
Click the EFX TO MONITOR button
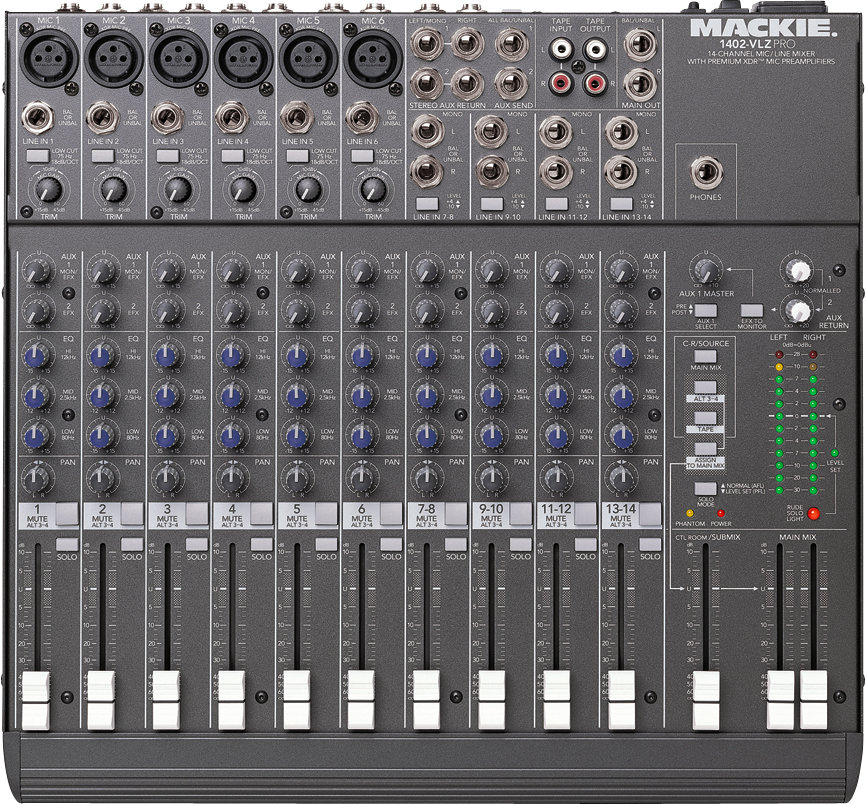pyautogui.click(x=752, y=310)
